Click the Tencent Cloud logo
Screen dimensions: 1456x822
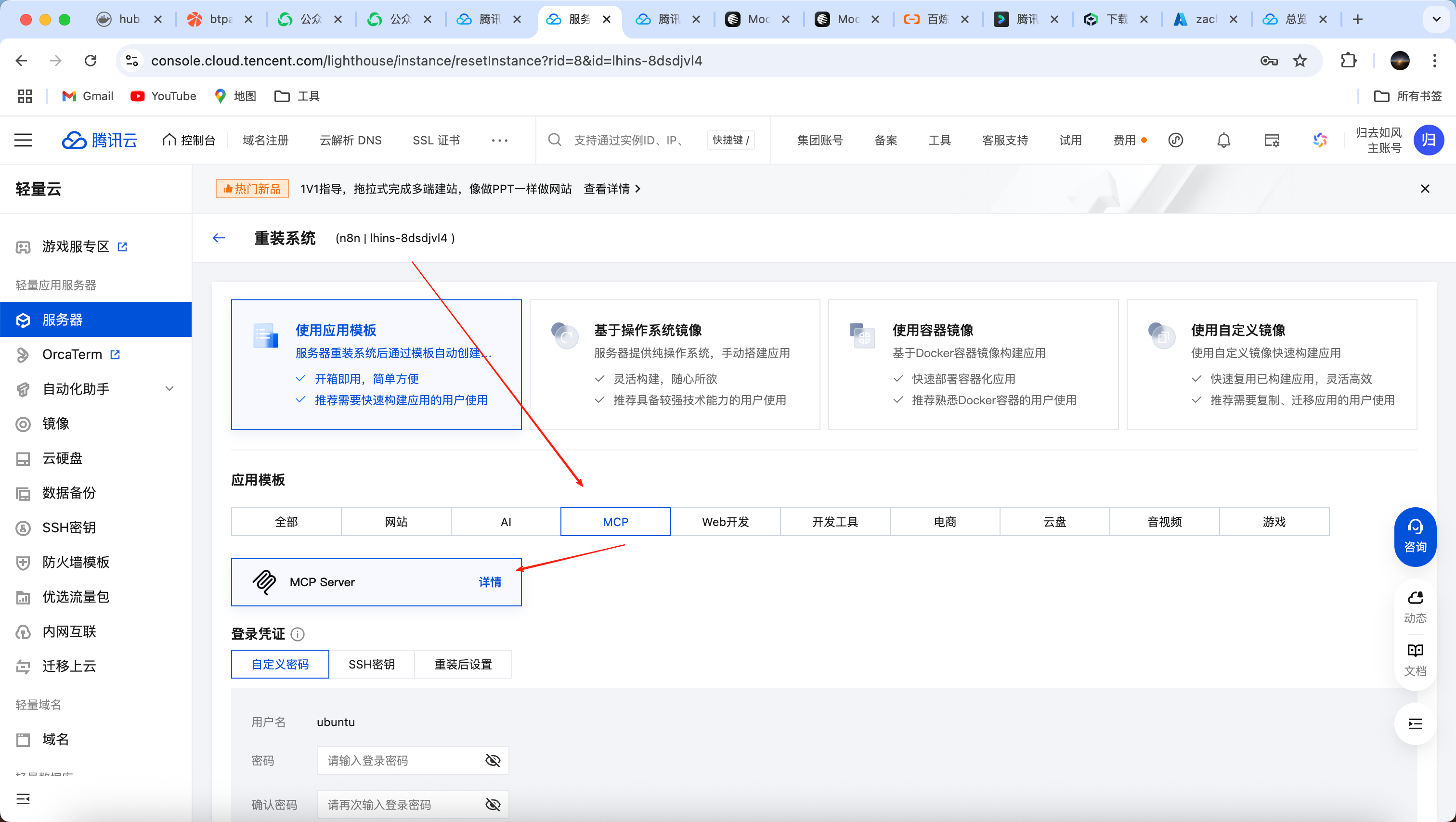(x=100, y=140)
